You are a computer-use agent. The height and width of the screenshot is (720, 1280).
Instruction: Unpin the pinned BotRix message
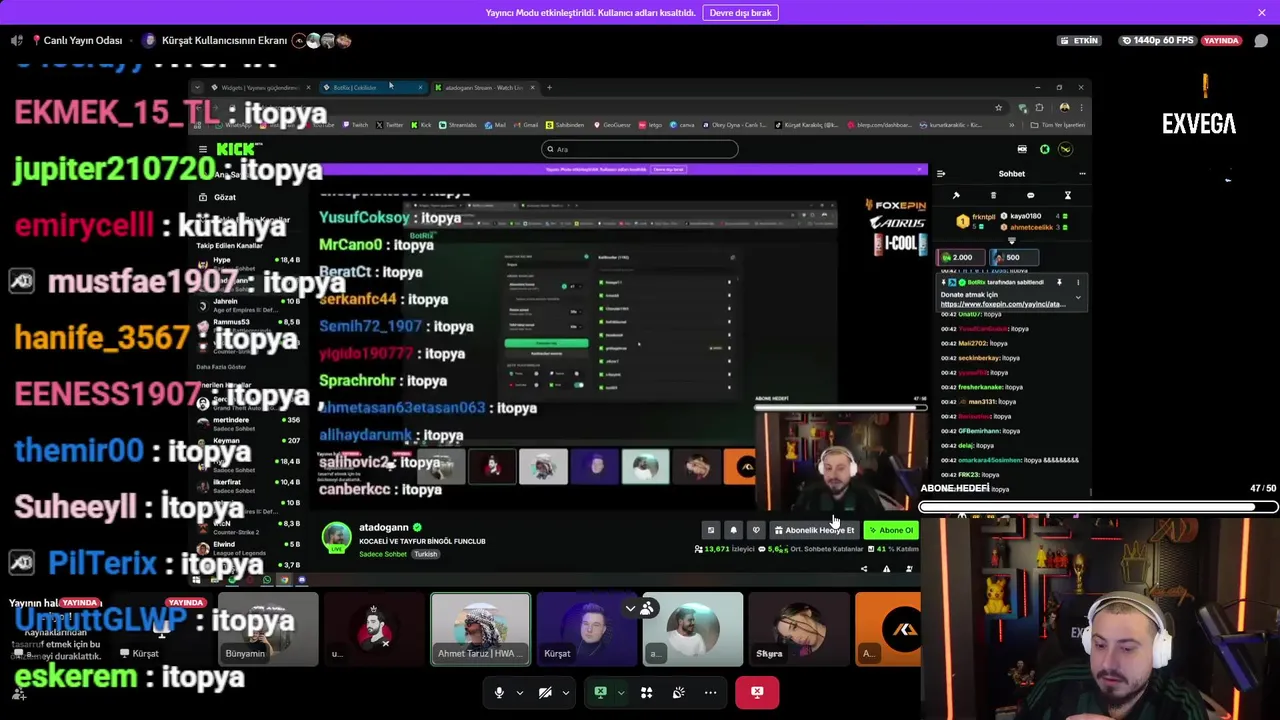coord(1059,283)
